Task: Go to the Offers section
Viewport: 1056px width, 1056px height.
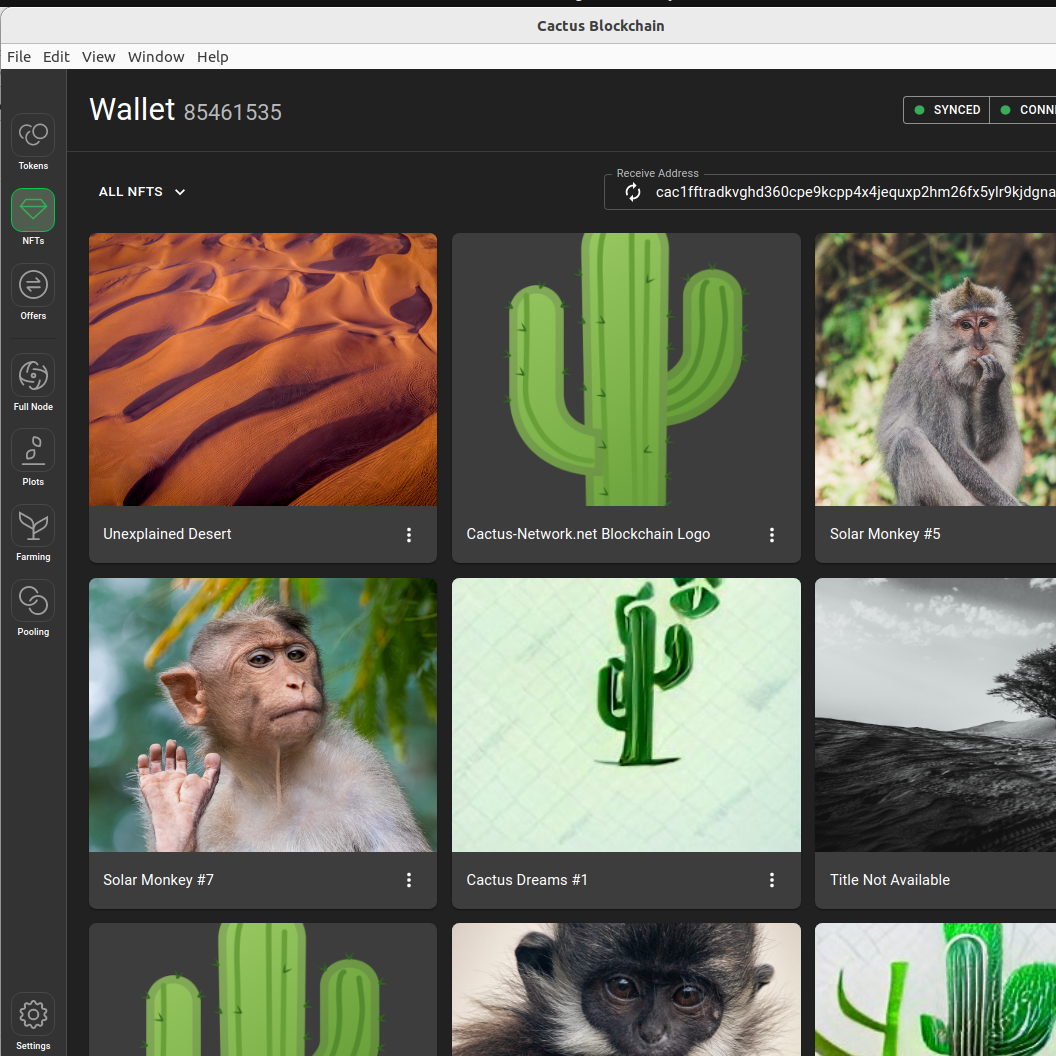Action: point(33,285)
